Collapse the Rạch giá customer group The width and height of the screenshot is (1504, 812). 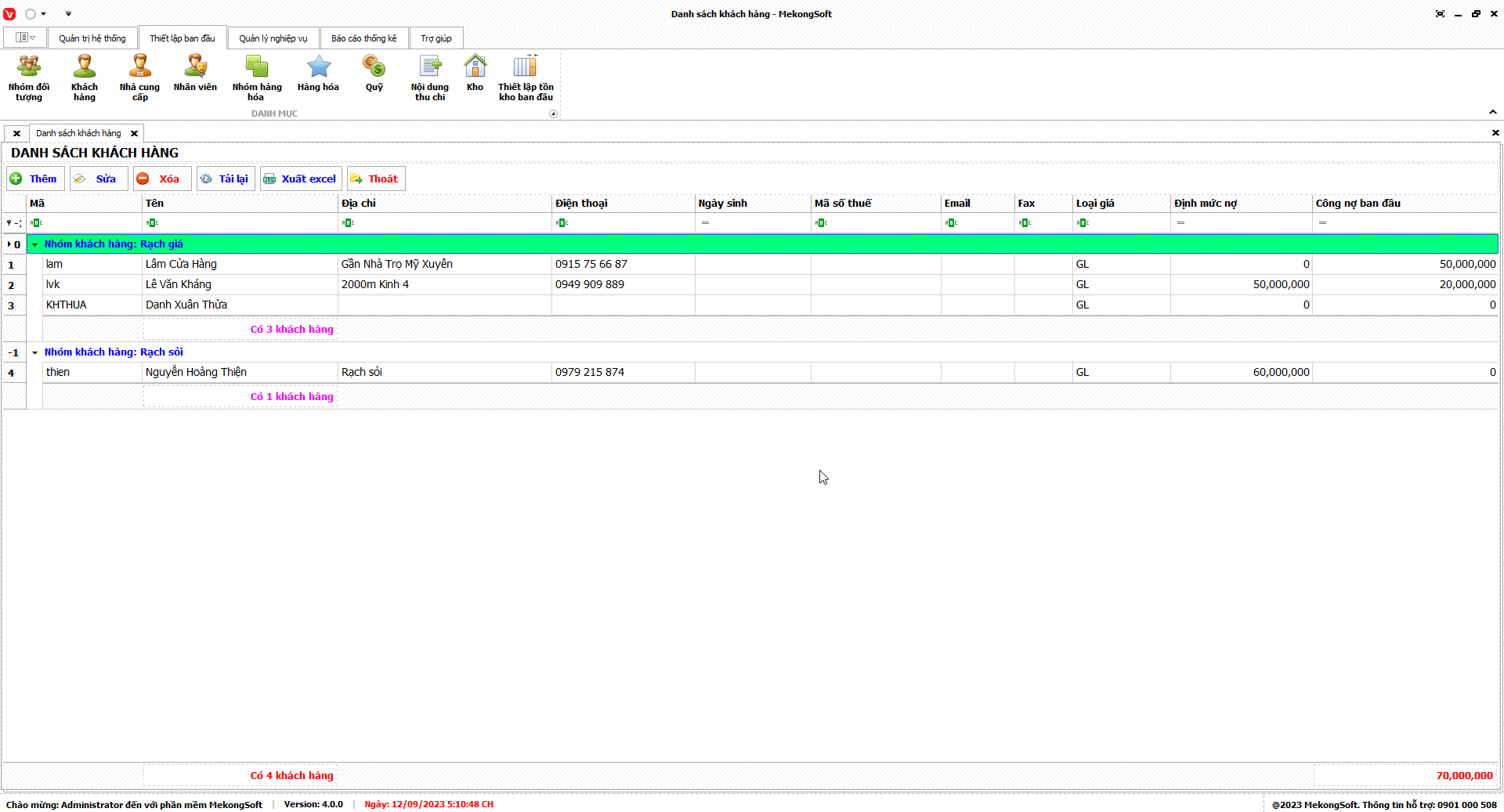[x=34, y=244]
